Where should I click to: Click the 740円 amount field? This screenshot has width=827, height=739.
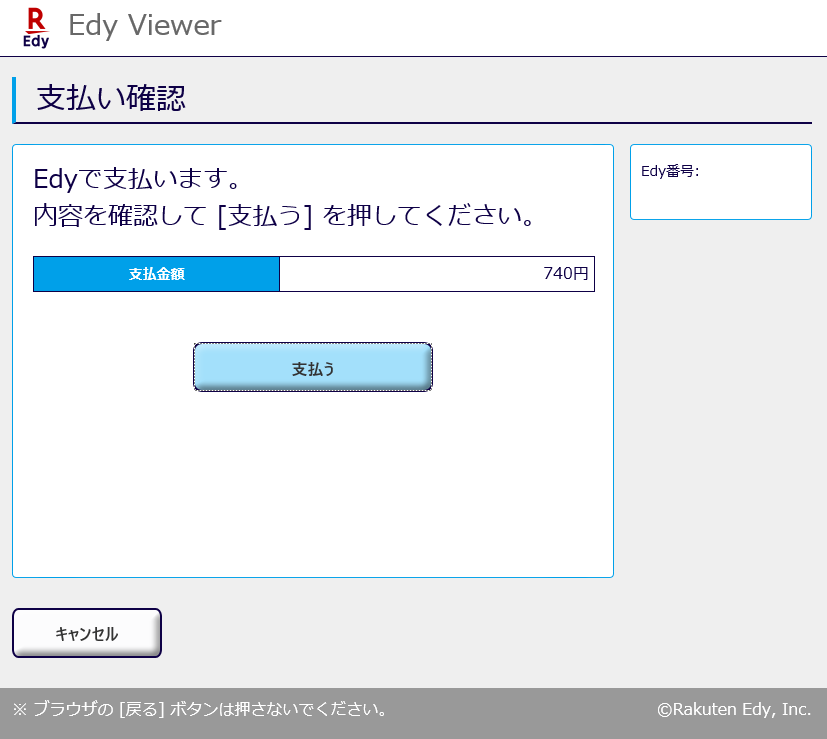(x=436, y=274)
